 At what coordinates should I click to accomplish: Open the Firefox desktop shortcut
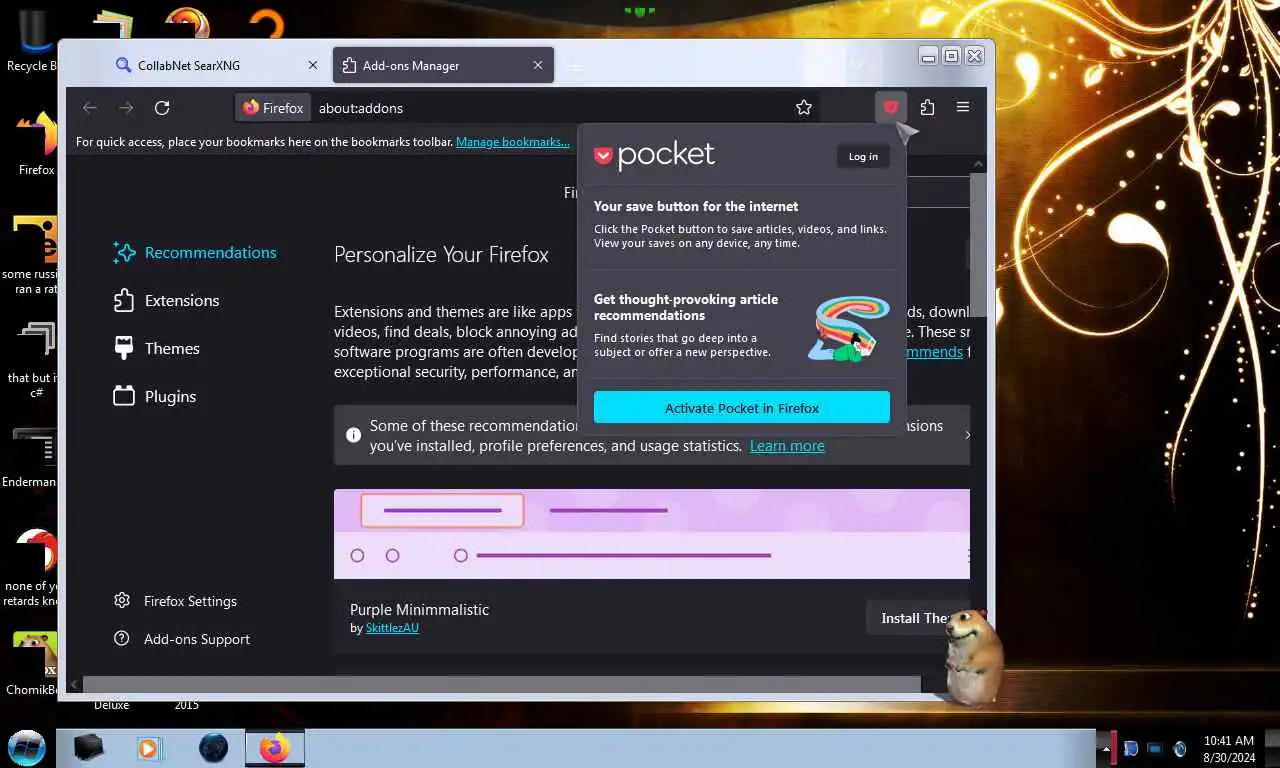36,140
